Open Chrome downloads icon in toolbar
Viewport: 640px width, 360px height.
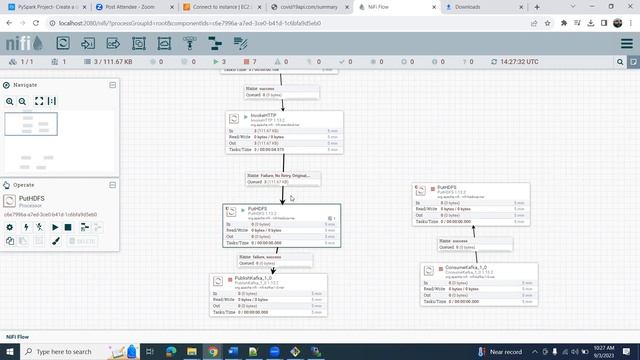[x=591, y=23]
